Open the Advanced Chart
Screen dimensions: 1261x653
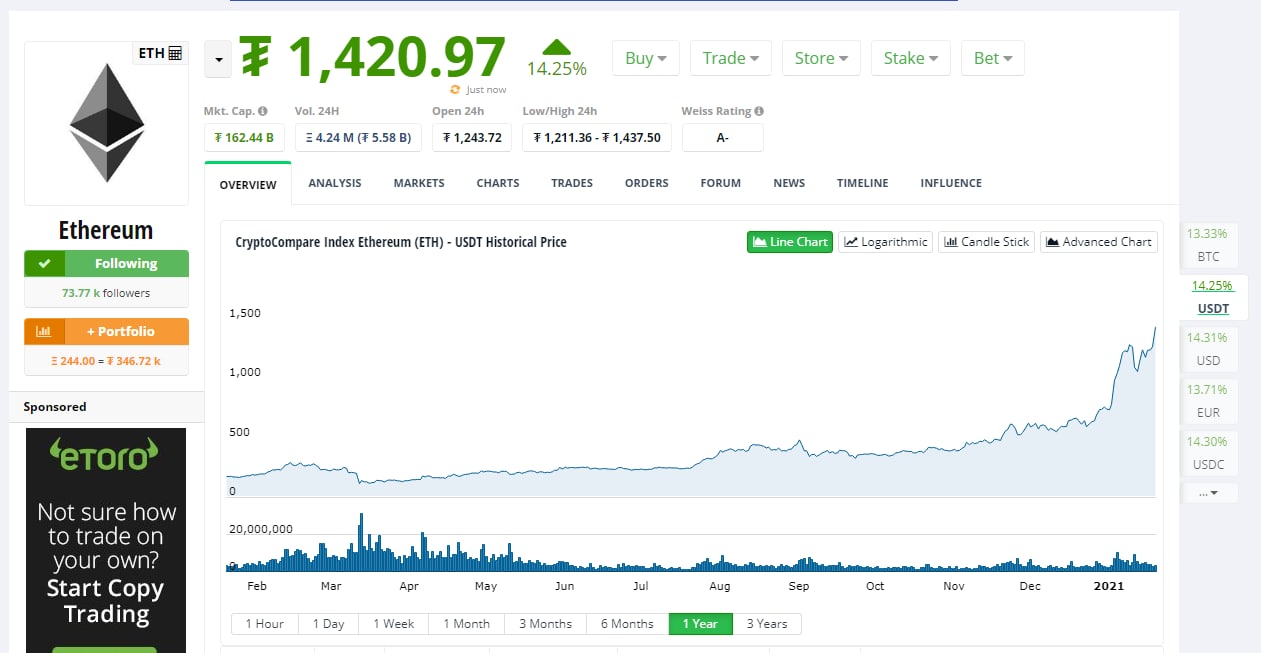pyautogui.click(x=1099, y=242)
